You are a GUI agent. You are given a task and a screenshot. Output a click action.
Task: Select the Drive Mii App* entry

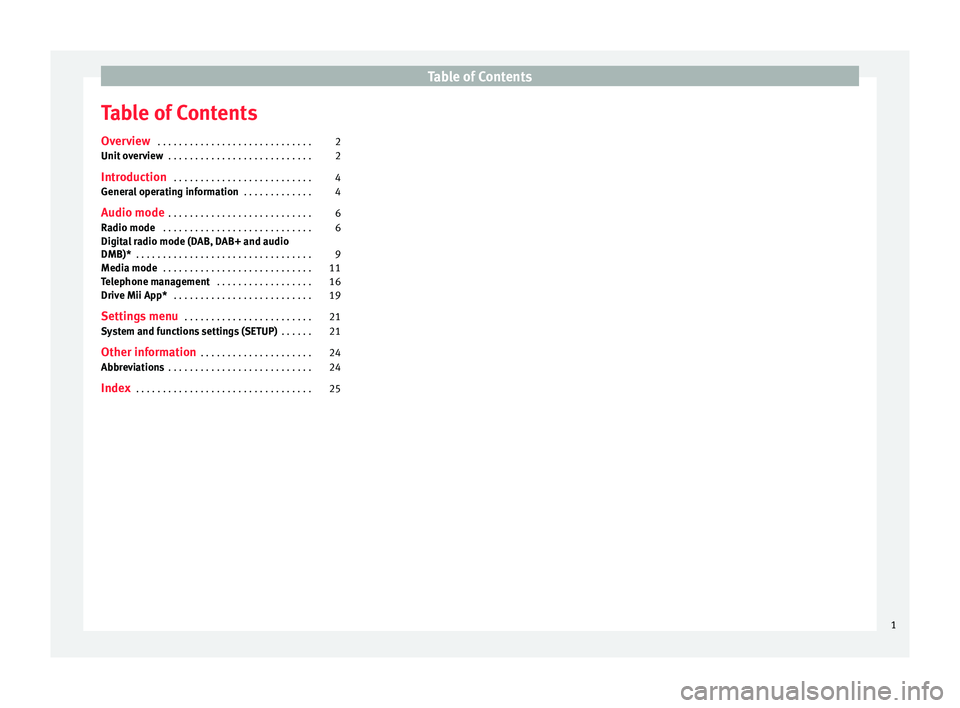point(134,297)
